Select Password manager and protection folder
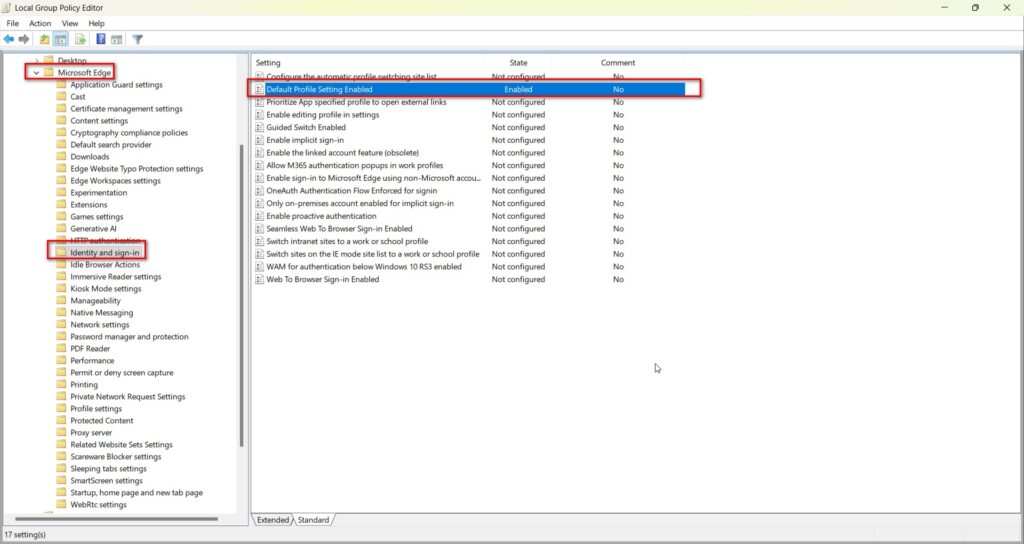Viewport: 1024px width, 544px height. click(129, 337)
